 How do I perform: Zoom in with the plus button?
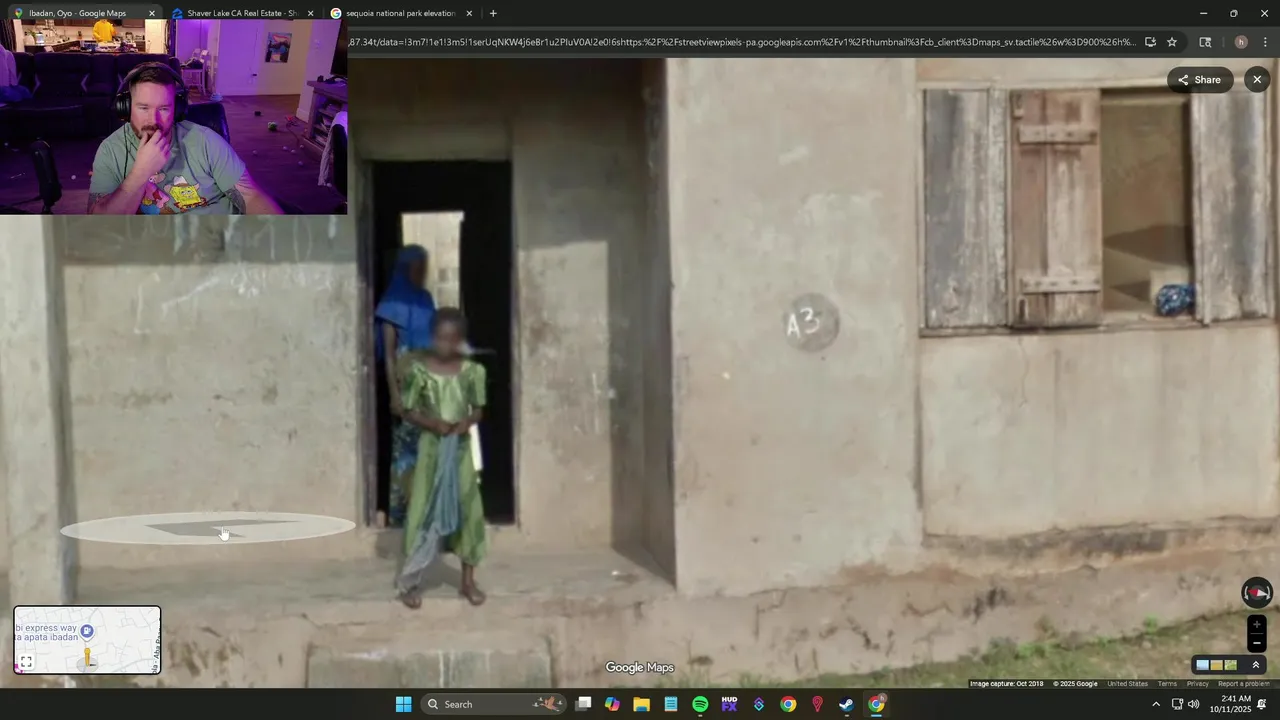click(1257, 625)
